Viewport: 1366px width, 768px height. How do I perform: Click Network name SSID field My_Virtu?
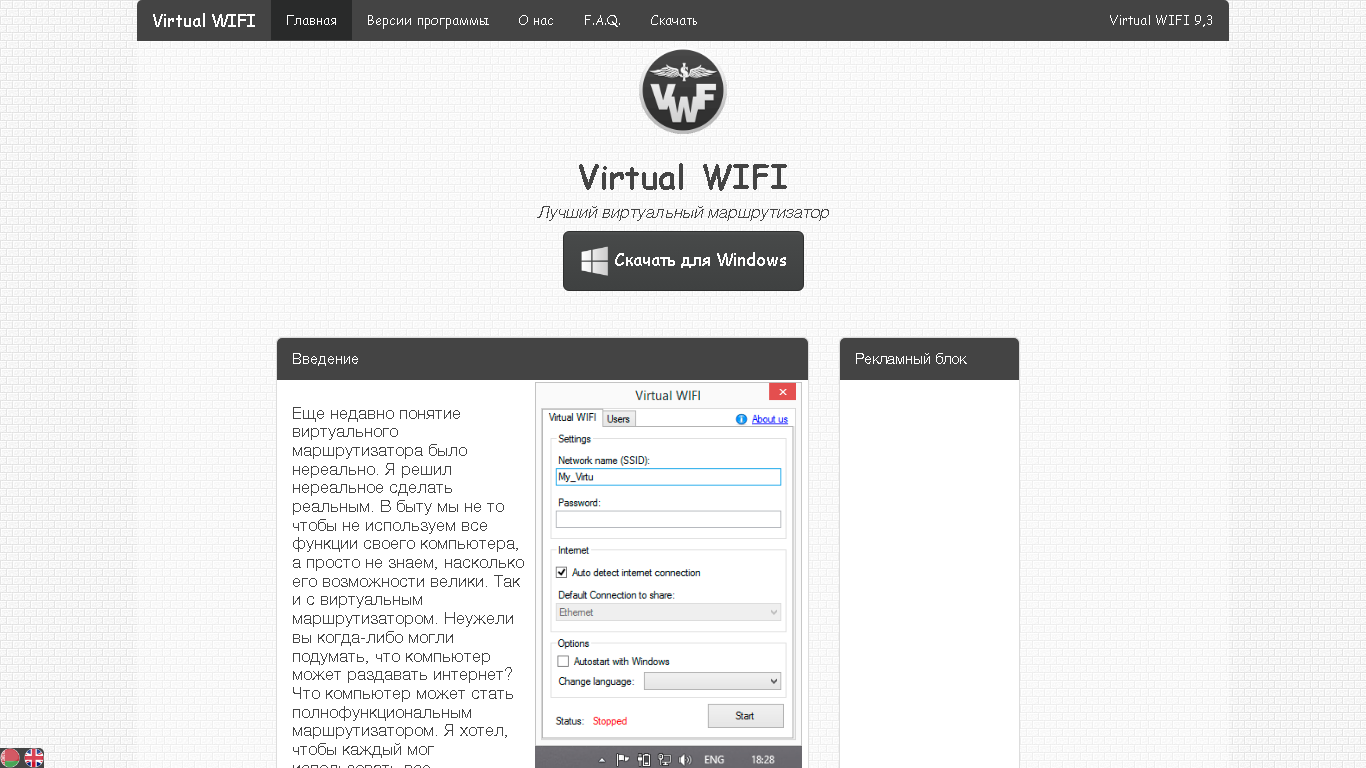click(x=668, y=477)
